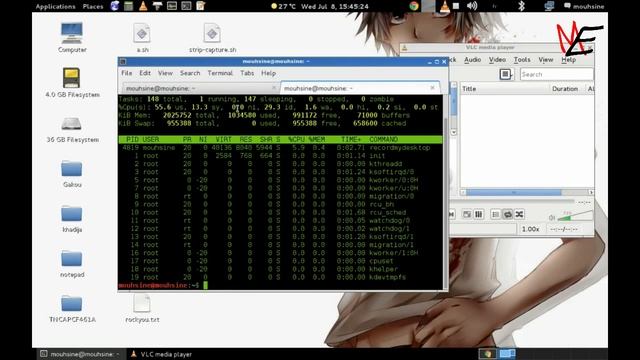Click the VLC cone icon in system tray
This screenshot has width=640, height=360.
point(444,6)
